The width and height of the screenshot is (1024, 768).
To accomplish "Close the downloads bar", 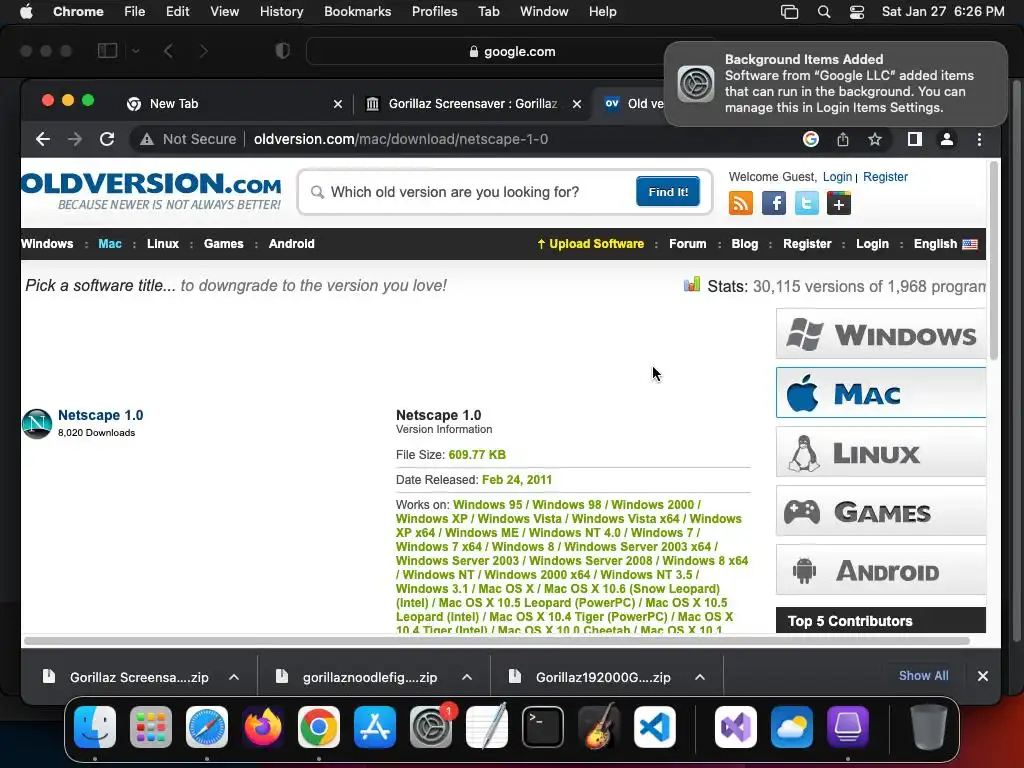I will pyautogui.click(x=982, y=676).
